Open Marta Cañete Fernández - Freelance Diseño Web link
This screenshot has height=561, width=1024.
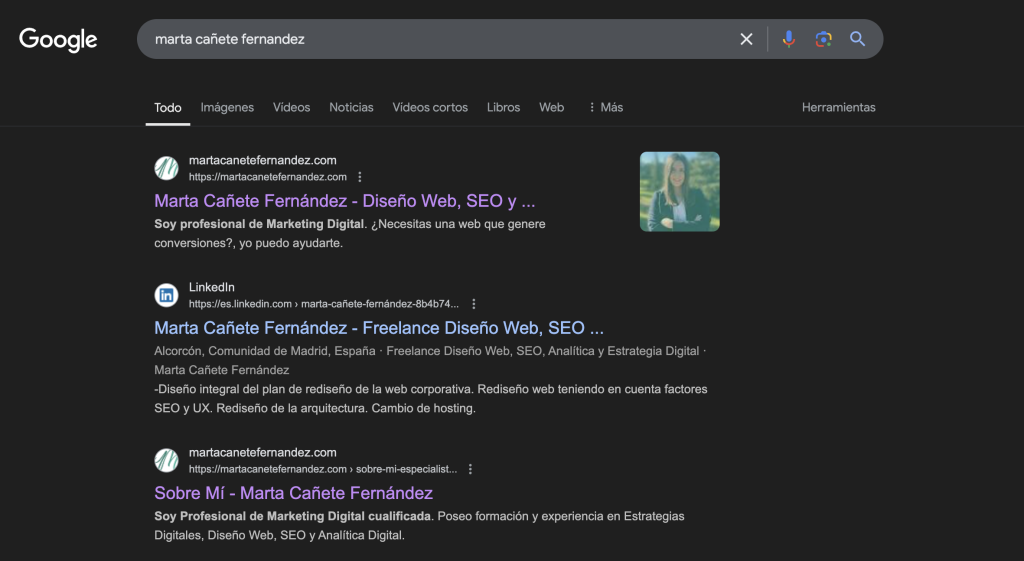click(379, 327)
